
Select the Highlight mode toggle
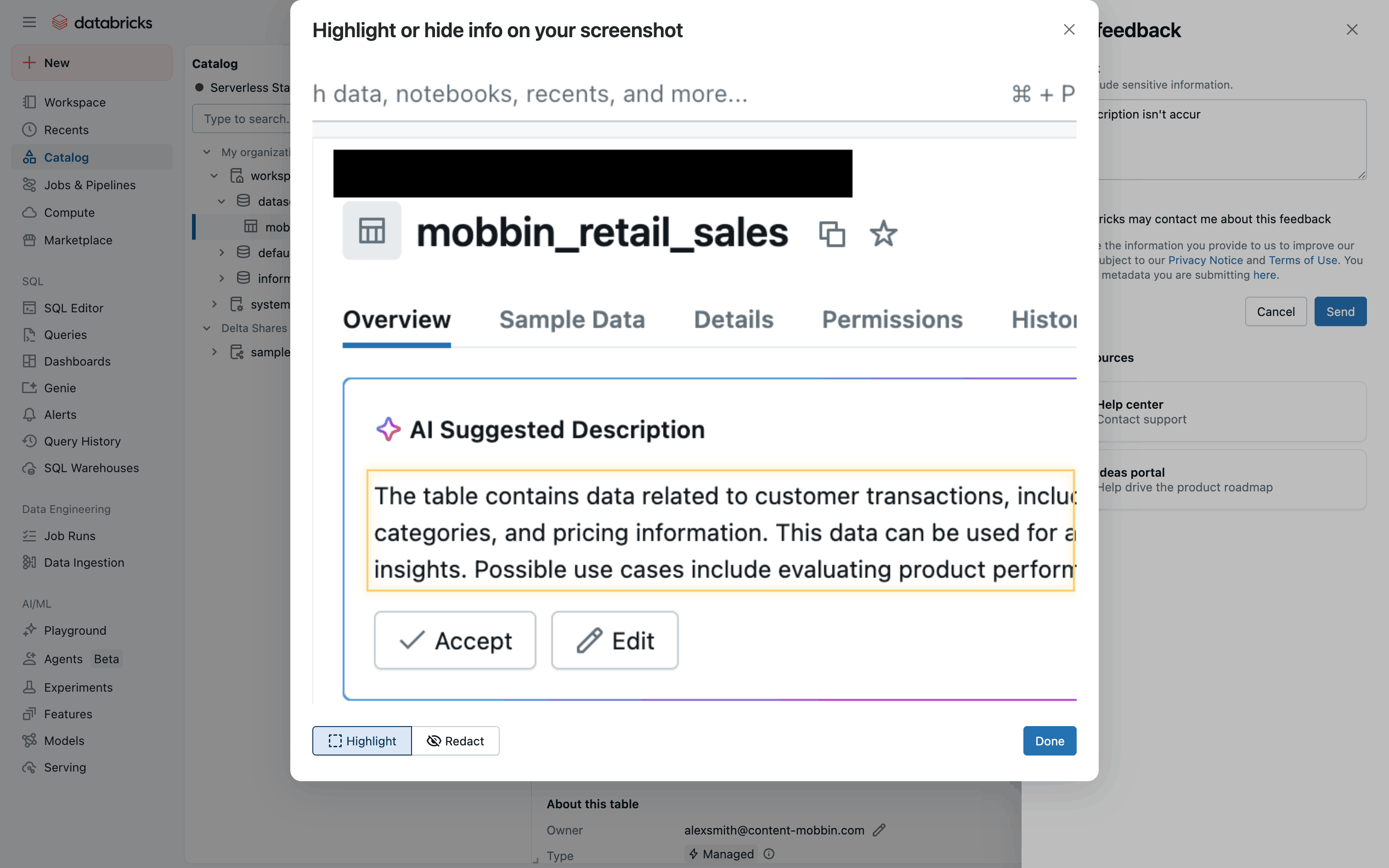pos(362,741)
